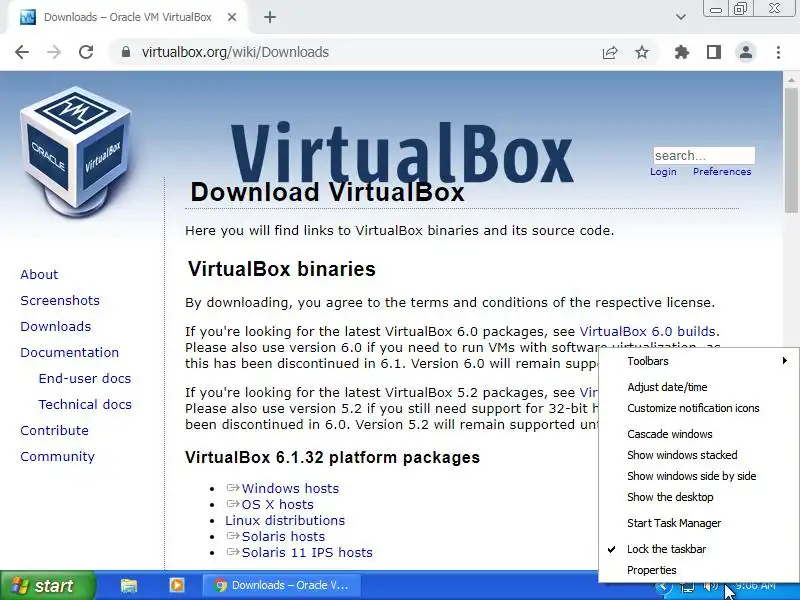Screen dimensions: 800x600
Task: Go back to the previous page
Action: [22, 52]
